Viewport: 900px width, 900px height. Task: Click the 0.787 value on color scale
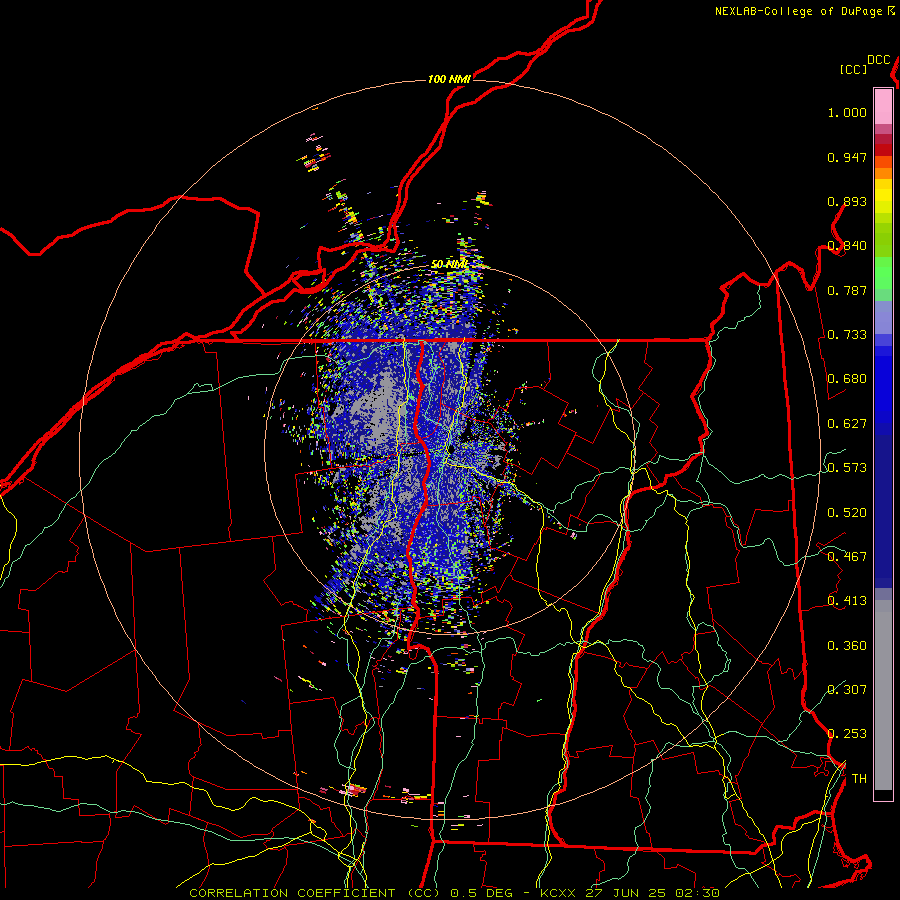click(847, 290)
